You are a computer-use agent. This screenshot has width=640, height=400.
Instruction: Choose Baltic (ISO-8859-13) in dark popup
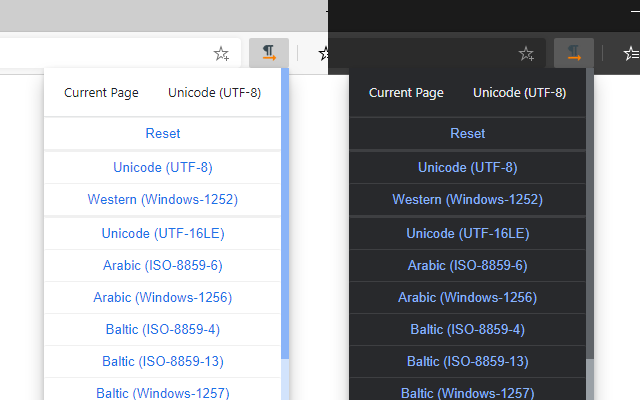click(467, 361)
